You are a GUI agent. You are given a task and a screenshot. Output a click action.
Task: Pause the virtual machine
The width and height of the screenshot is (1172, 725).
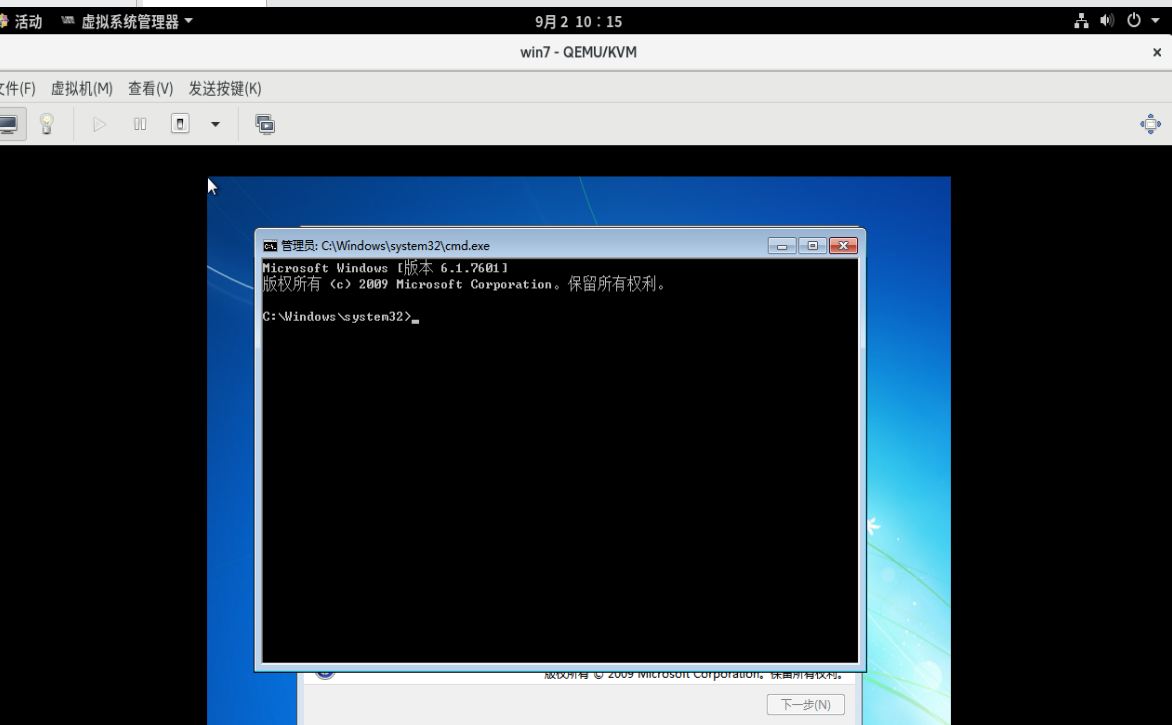140,124
